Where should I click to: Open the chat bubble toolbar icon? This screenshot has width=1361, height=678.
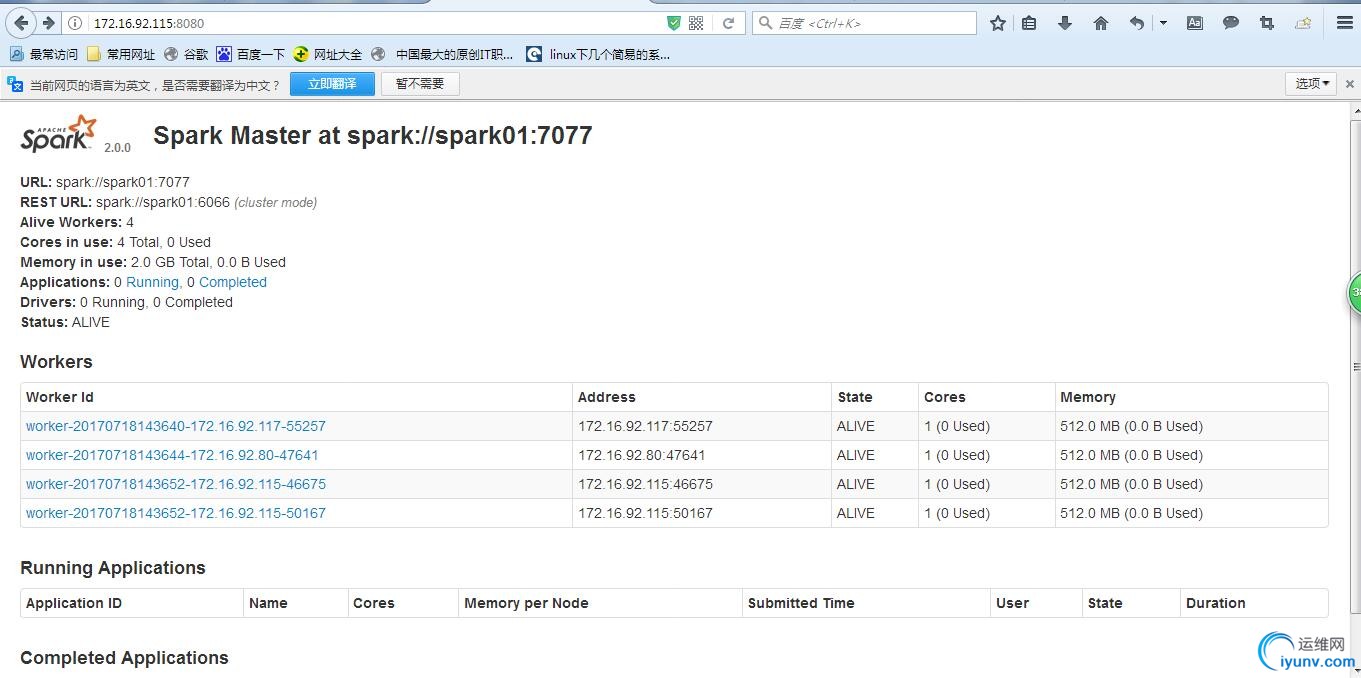tap(1231, 23)
